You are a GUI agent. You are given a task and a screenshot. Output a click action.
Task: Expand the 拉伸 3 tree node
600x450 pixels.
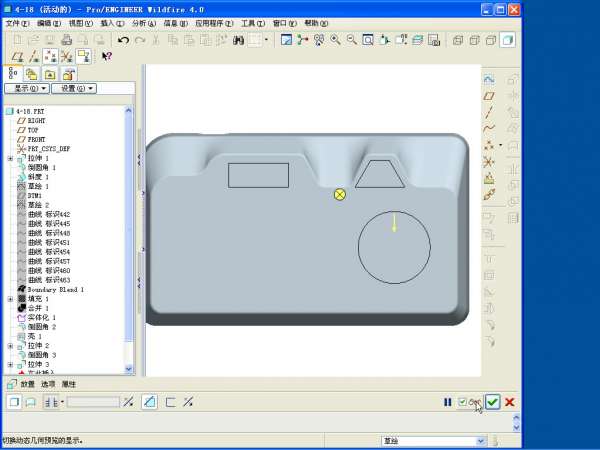pos(10,365)
